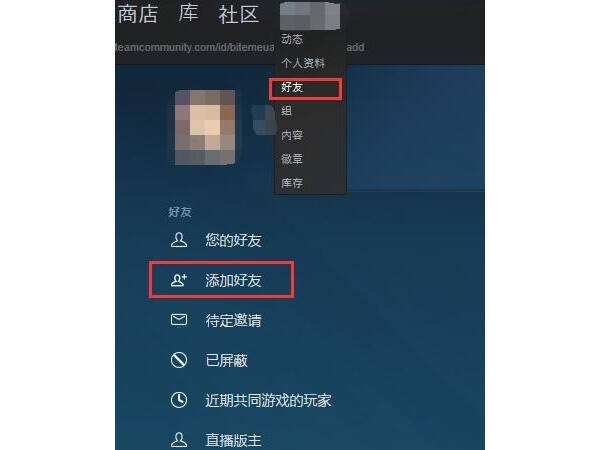Expand the blurred username menu in top bar
600x450 pixels.
click(310, 16)
